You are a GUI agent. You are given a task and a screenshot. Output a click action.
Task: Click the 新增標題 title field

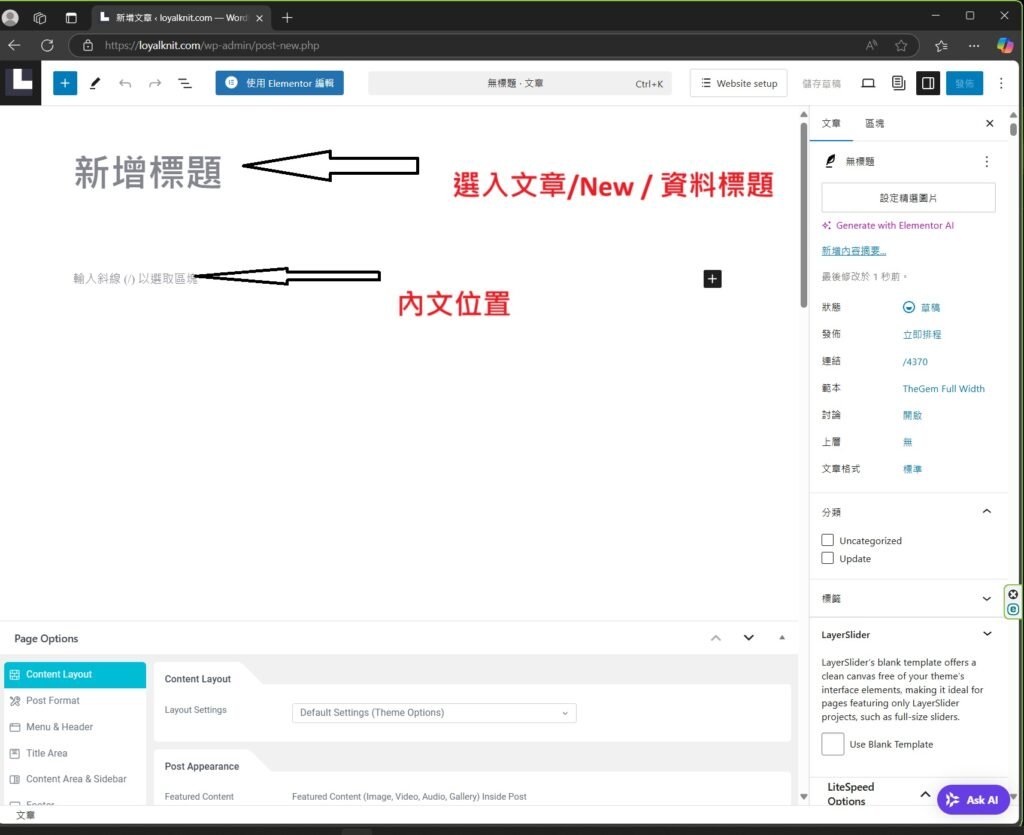tap(148, 172)
